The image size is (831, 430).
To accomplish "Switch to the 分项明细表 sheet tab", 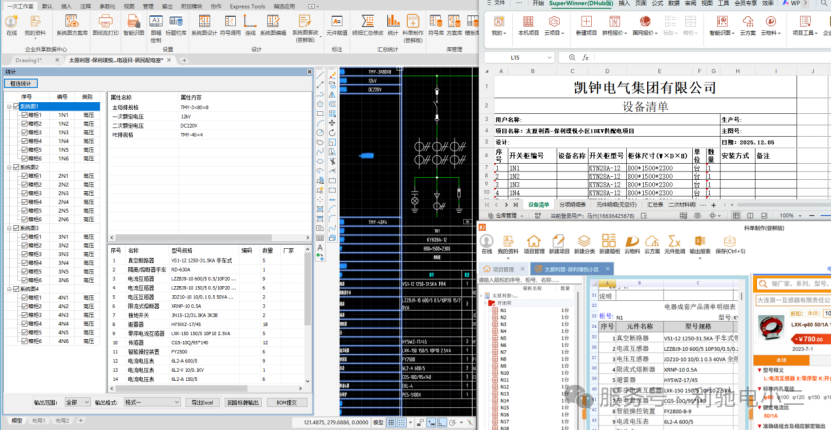I will coord(572,204).
